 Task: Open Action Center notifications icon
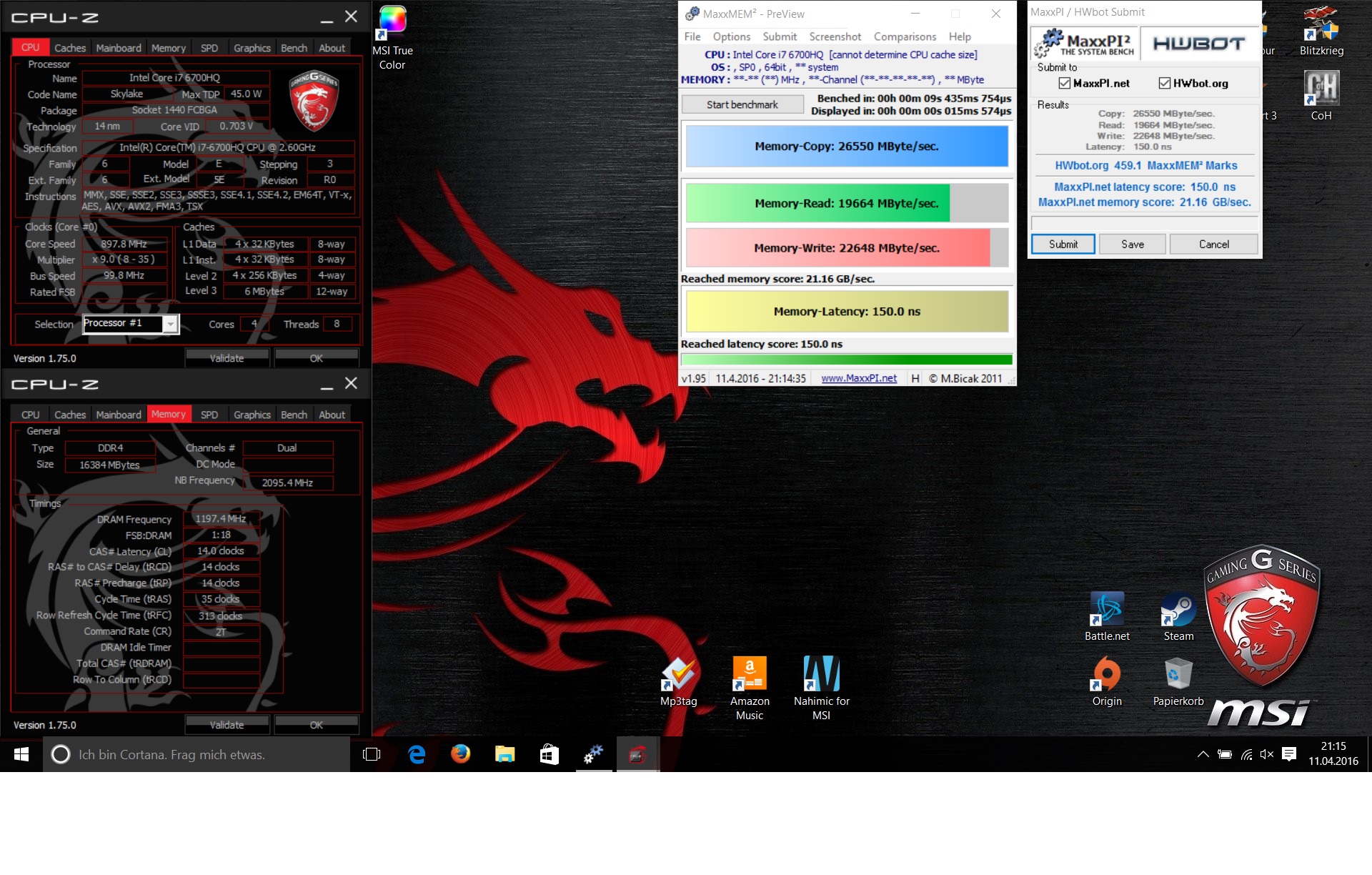click(x=1289, y=754)
